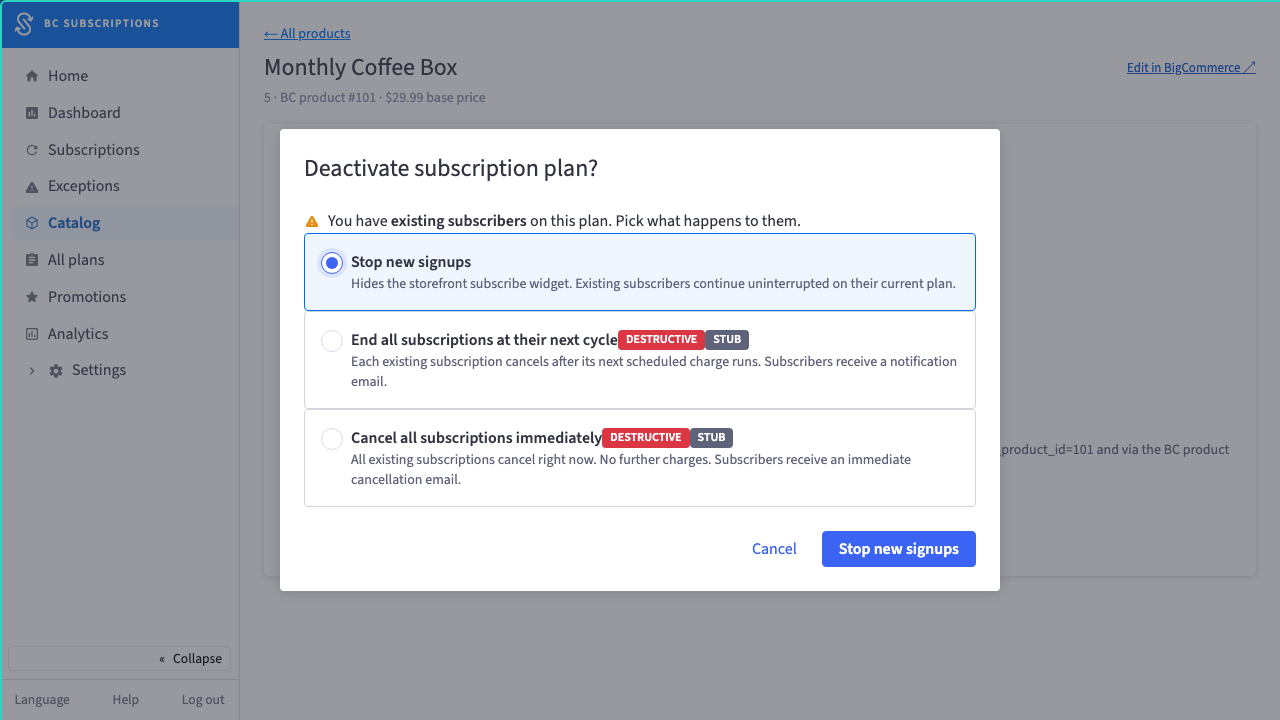The width and height of the screenshot is (1280, 720).
Task: Click the orange warning icon in dialog
Action: pos(312,221)
